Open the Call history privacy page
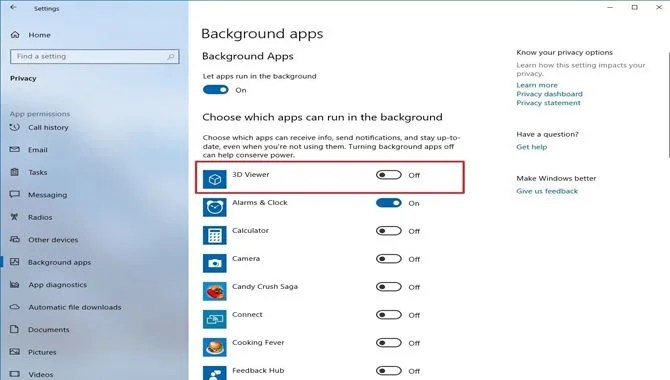This screenshot has width=670, height=380. pyautogui.click(x=48, y=127)
